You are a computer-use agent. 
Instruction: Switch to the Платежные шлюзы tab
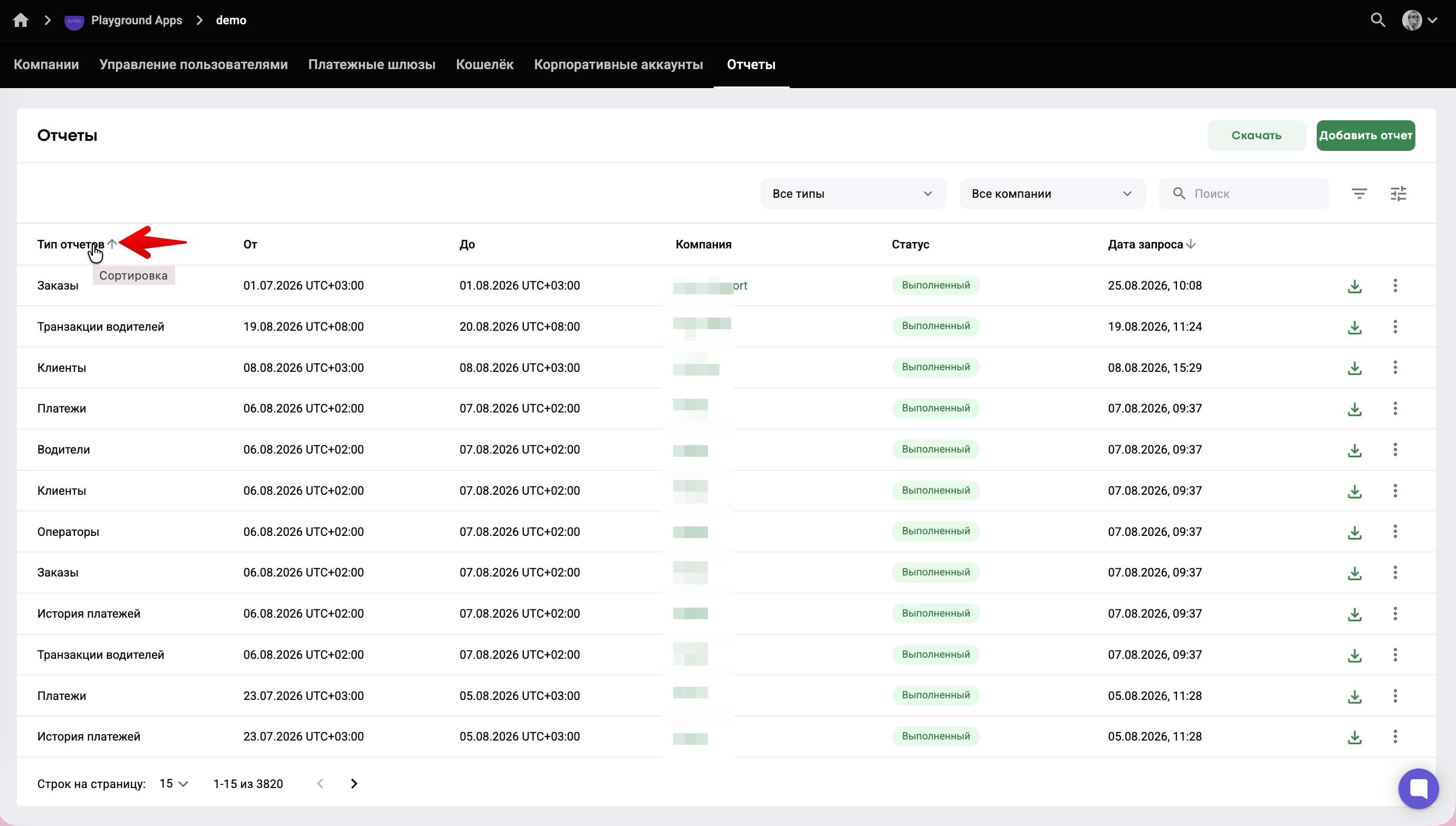coord(371,65)
